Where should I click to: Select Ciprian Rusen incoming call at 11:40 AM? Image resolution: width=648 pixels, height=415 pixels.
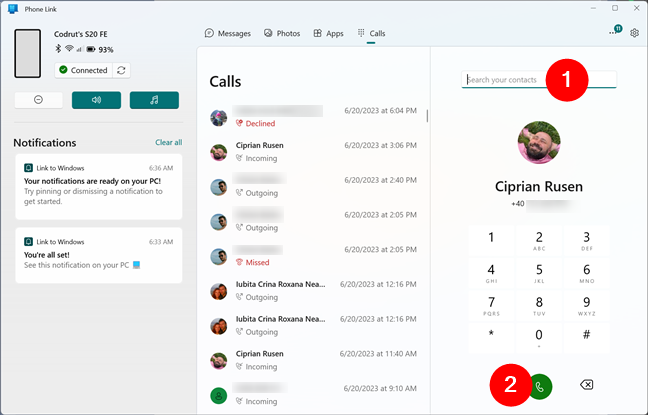point(314,360)
